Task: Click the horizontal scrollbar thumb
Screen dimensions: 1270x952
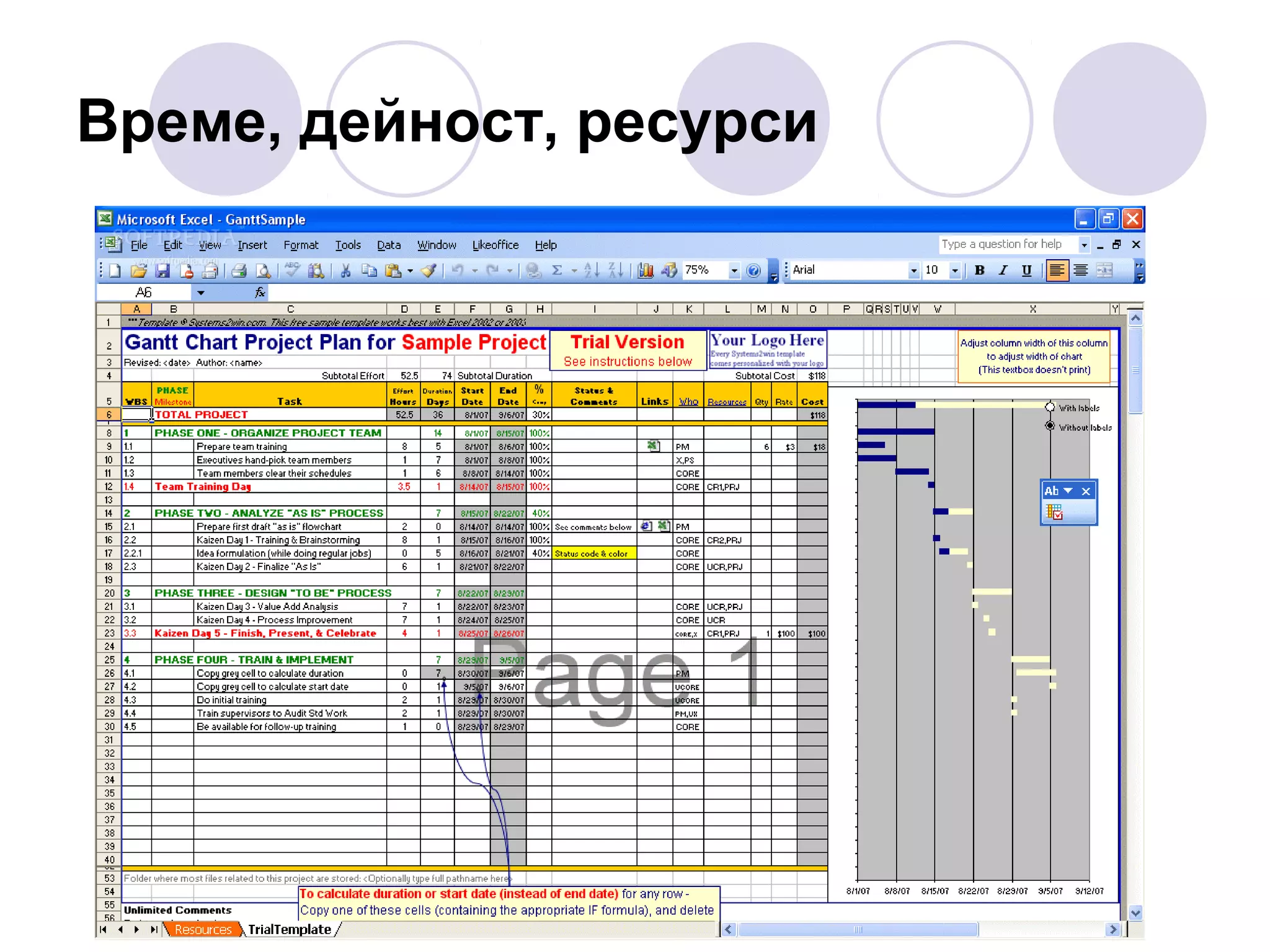Action: pos(858,929)
